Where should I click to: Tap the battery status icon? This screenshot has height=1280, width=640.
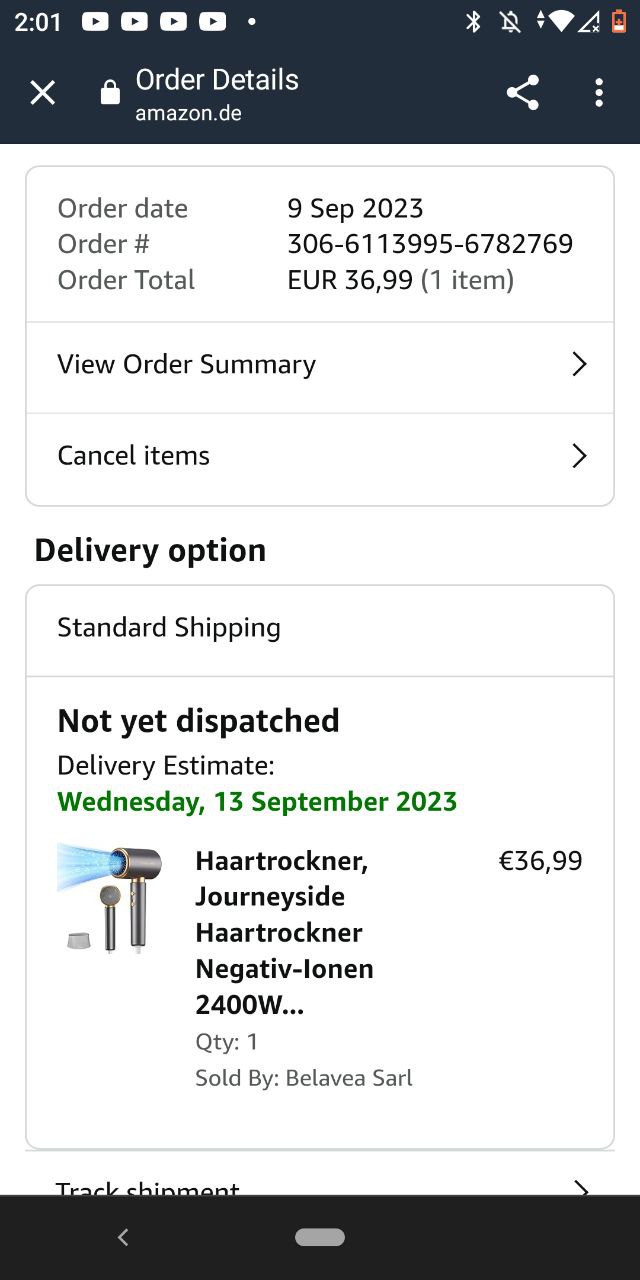619,22
